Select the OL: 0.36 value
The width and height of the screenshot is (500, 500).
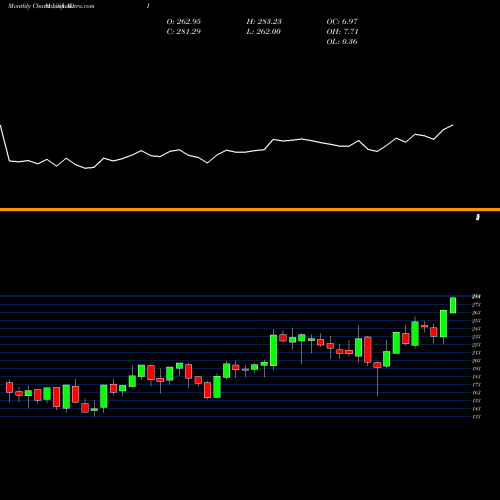(342, 42)
